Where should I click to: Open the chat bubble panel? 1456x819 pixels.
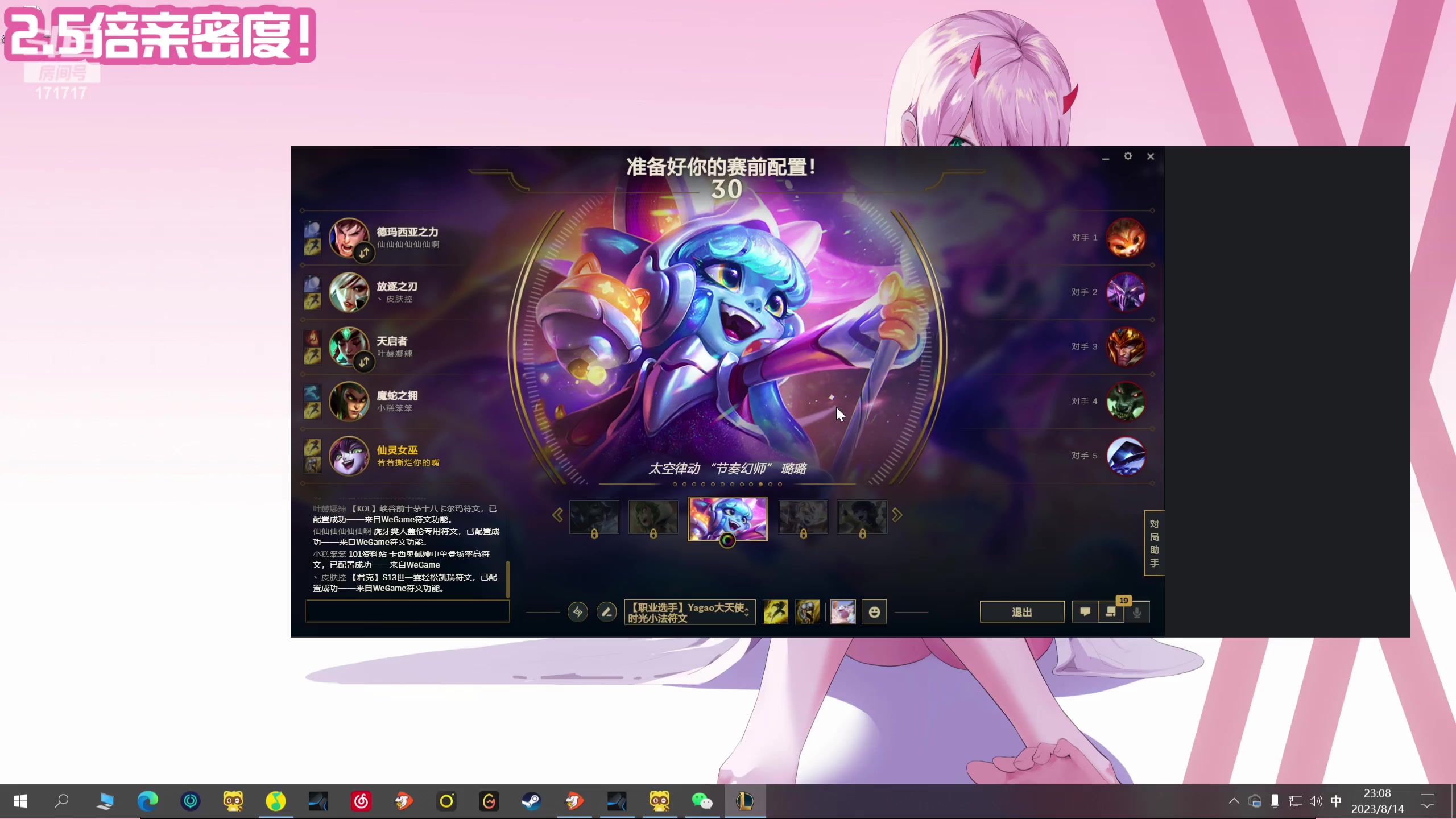[1085, 612]
